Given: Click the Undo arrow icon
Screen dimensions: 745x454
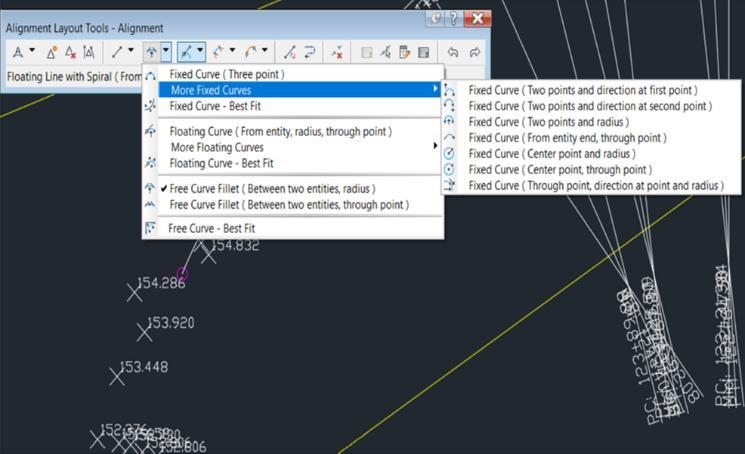Looking at the screenshot, I should tap(453, 52).
